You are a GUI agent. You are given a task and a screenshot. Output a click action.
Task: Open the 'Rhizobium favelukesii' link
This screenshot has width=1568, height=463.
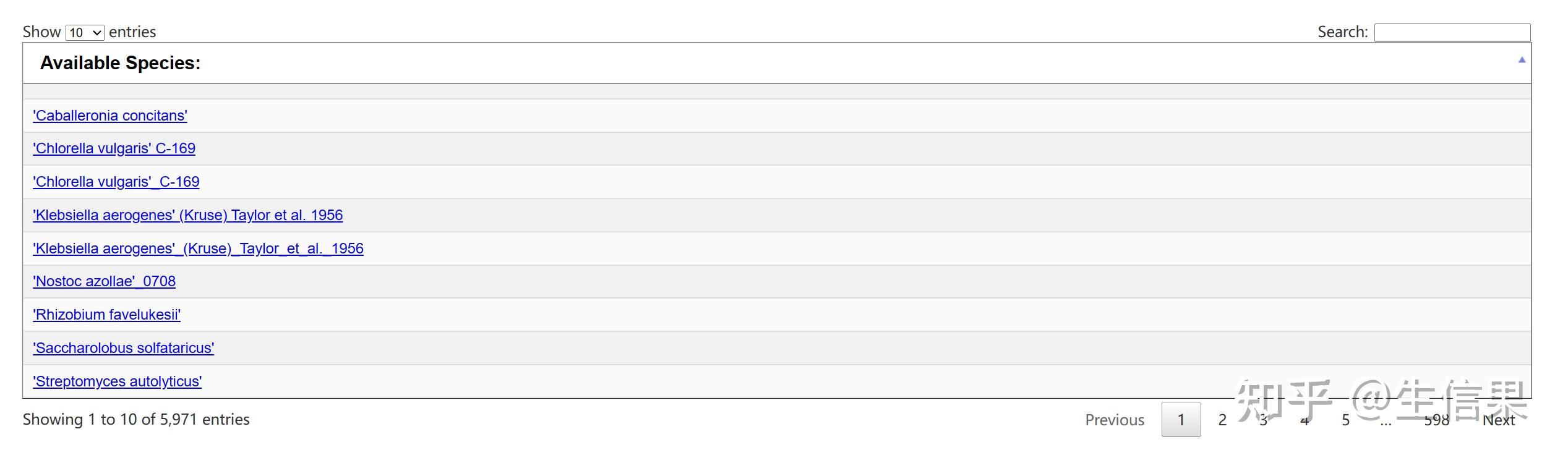pos(106,315)
